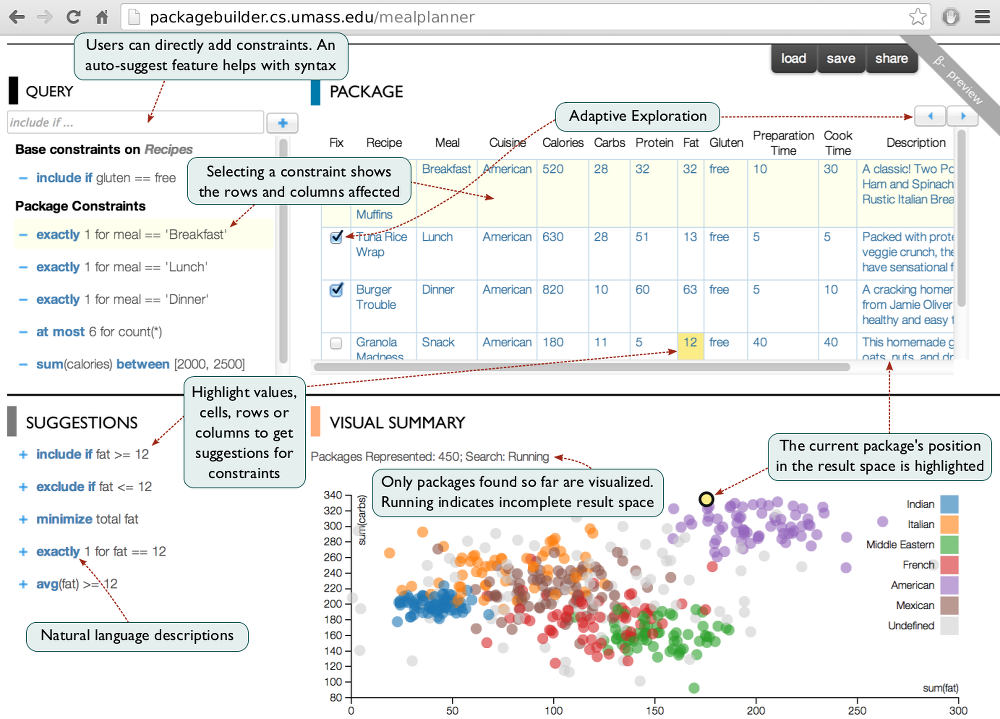This screenshot has width=1000, height=719.
Task: Go to browser home icon
Action: click(101, 17)
